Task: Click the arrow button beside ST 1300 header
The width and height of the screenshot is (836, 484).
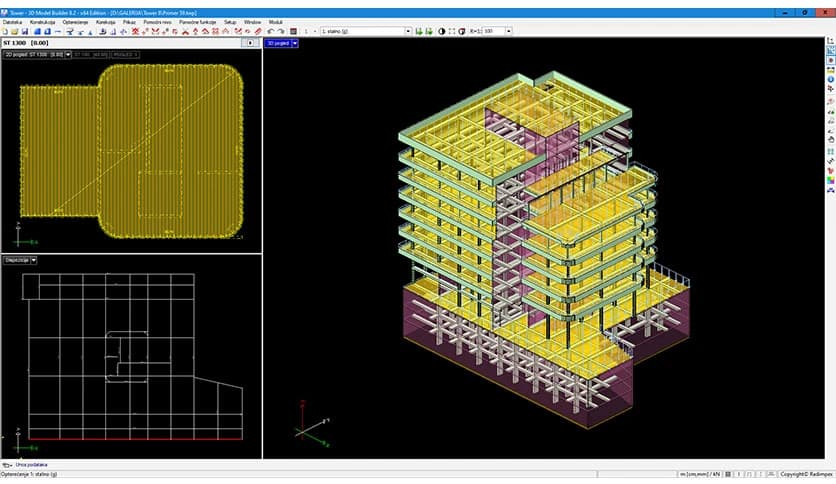Action: click(251, 43)
